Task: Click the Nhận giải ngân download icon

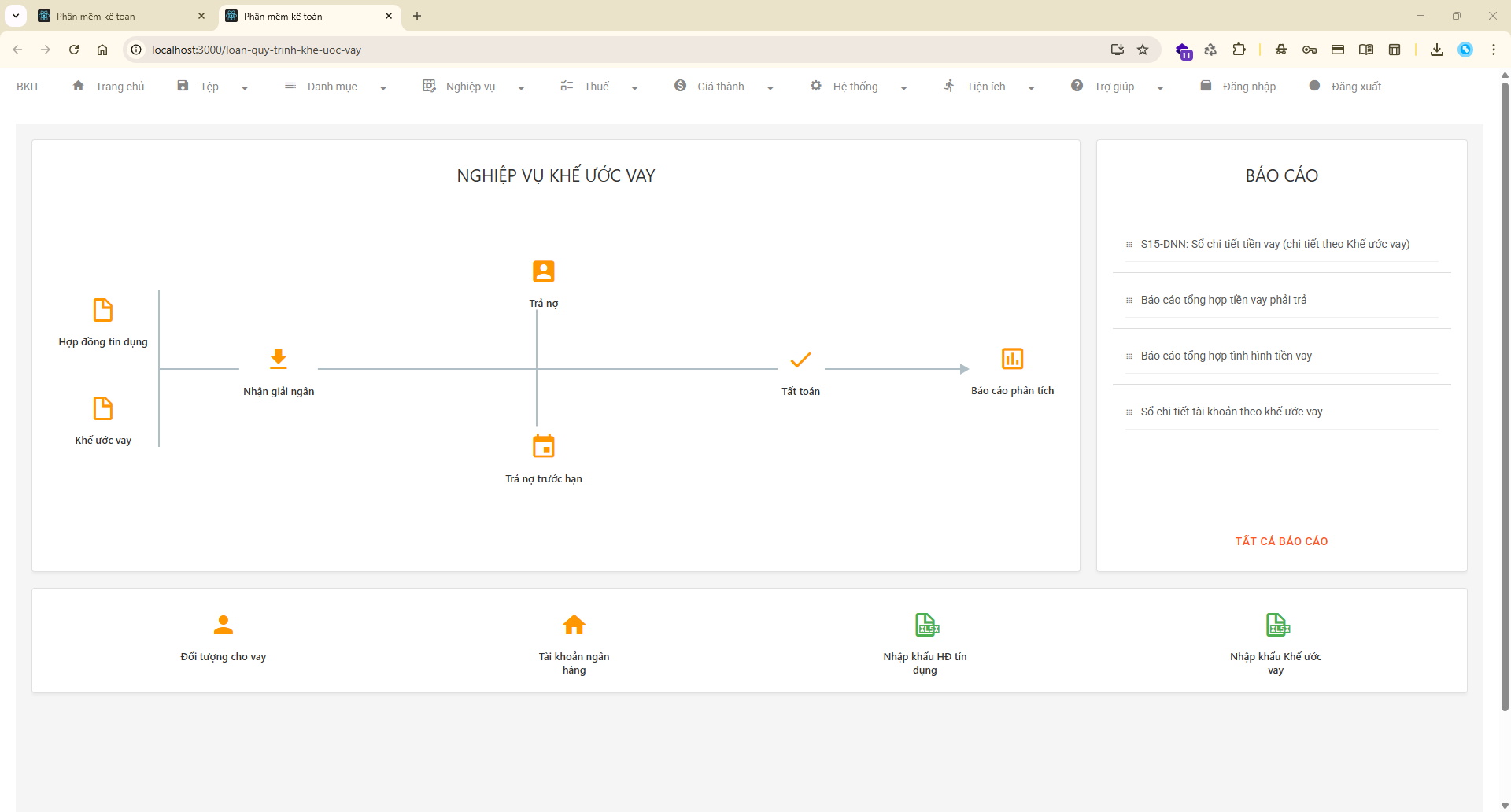Action: 279,359
